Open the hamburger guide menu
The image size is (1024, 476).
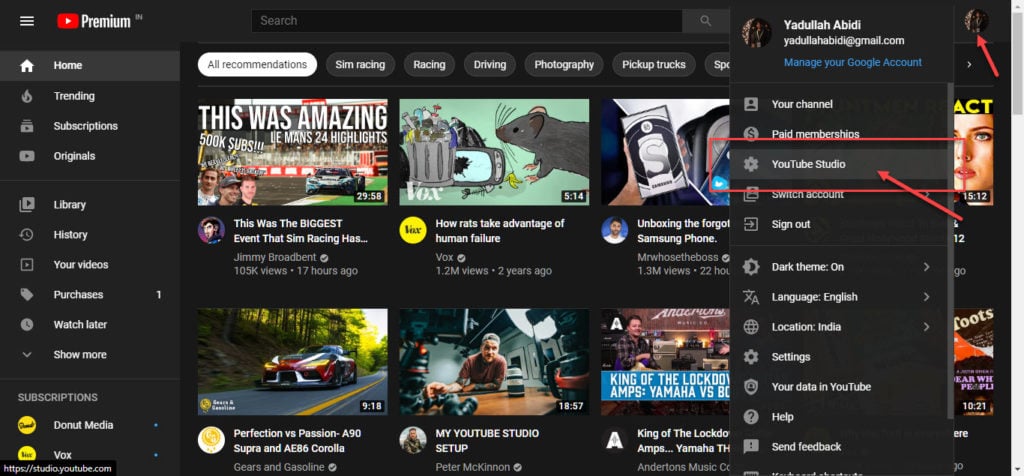coord(27,21)
